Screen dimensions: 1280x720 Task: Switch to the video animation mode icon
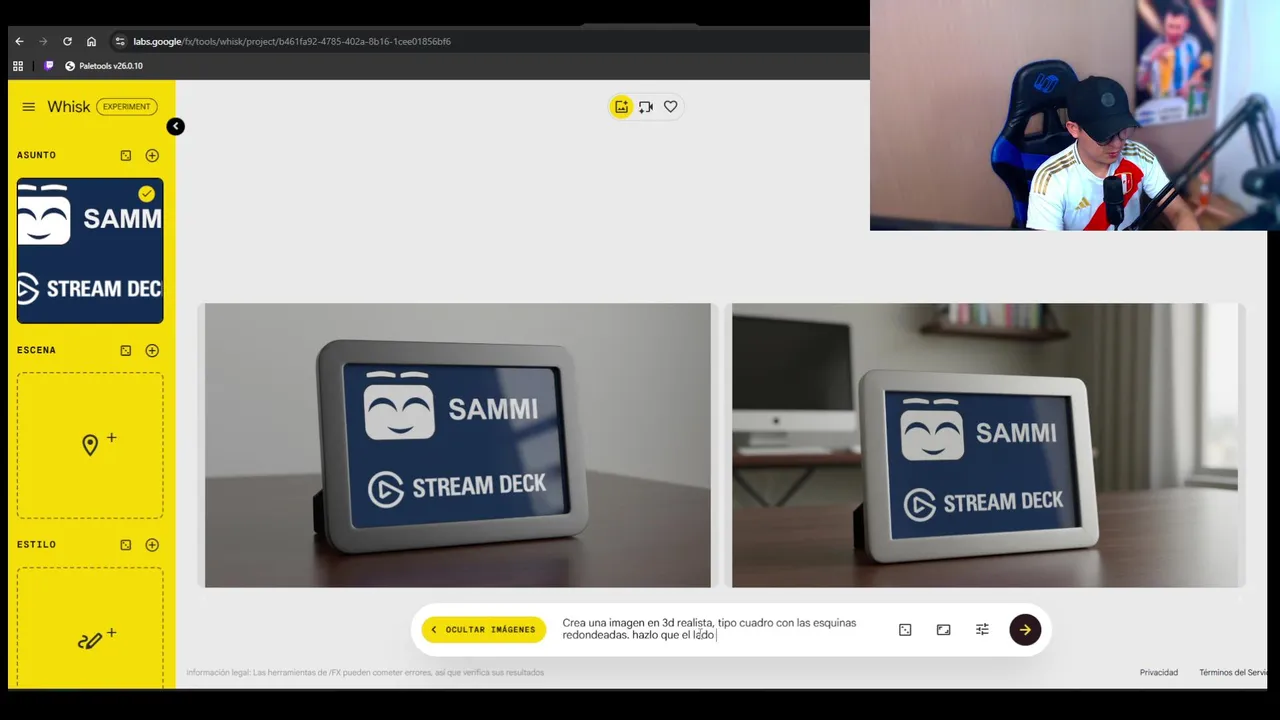pyautogui.click(x=646, y=107)
